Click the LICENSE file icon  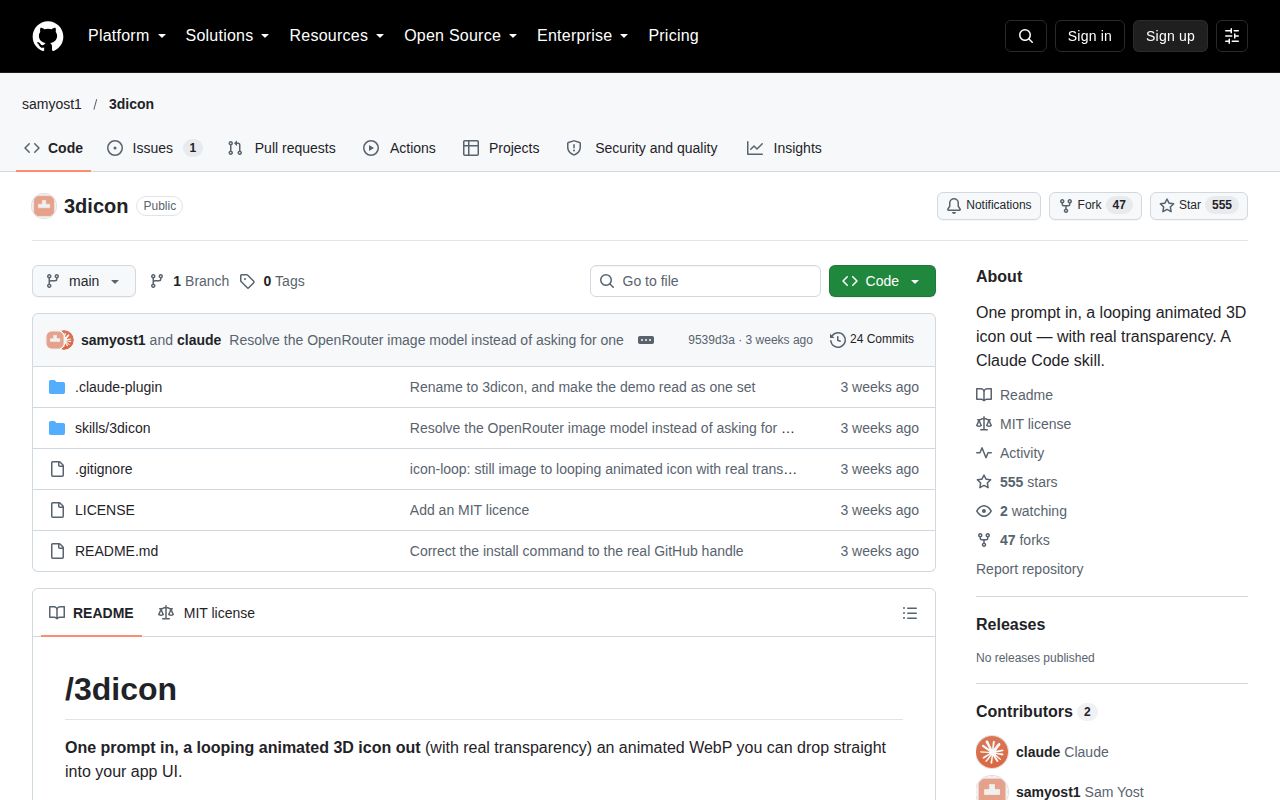57,510
